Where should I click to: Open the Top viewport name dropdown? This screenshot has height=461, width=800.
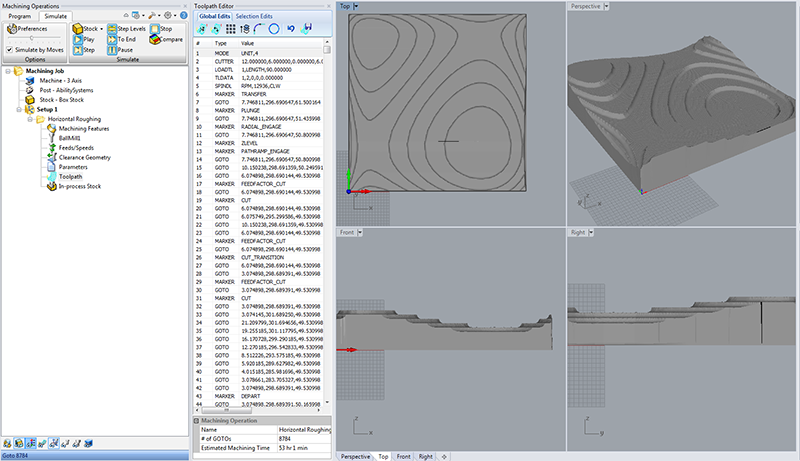click(357, 6)
